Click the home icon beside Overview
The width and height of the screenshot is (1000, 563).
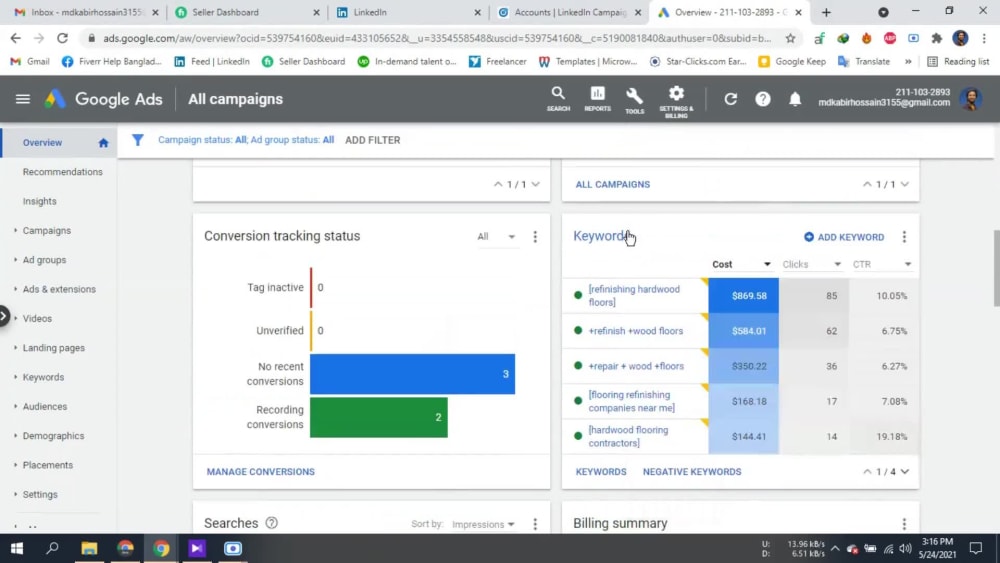[103, 143]
